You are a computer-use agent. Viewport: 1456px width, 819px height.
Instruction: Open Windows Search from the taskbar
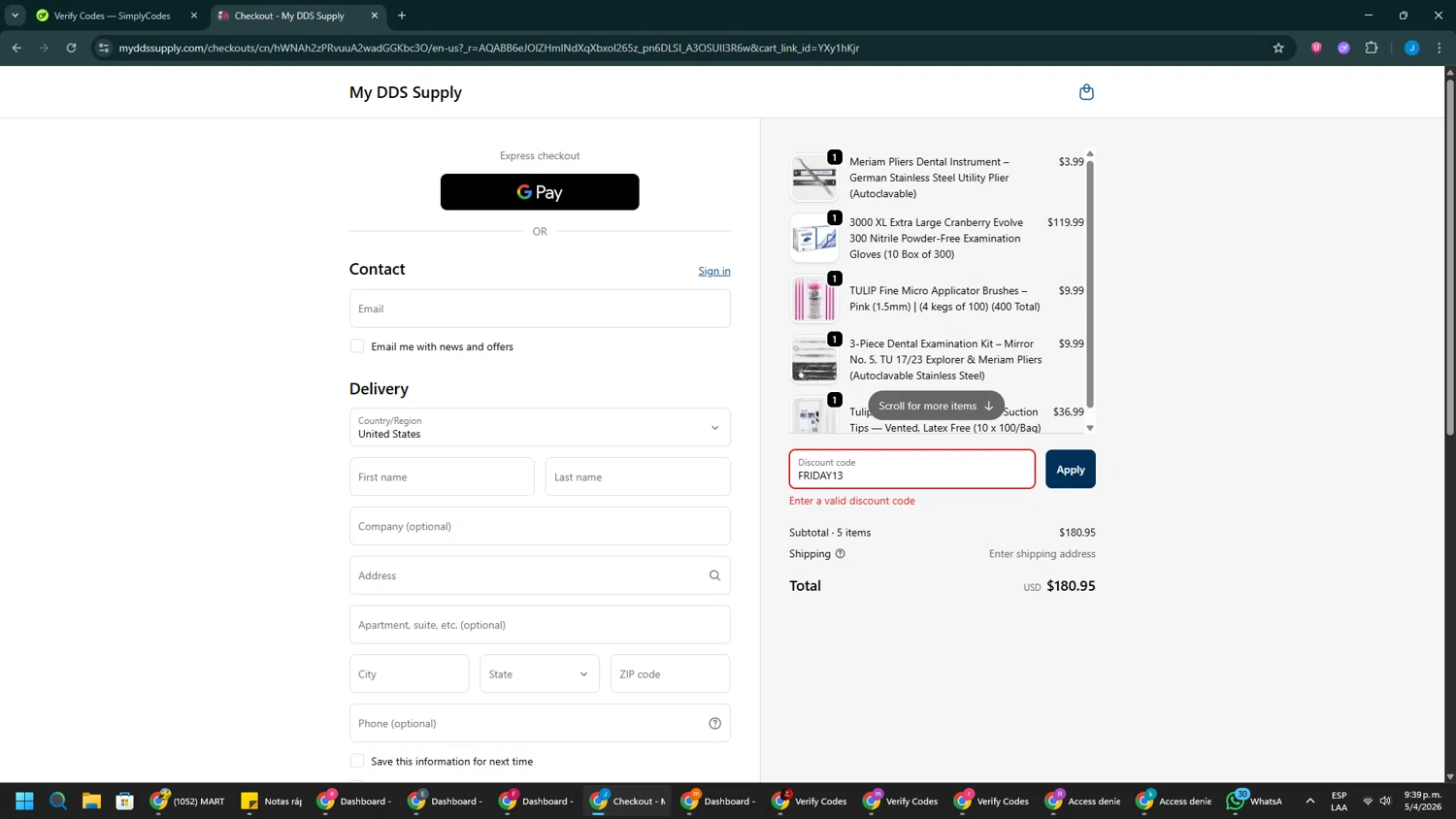click(58, 801)
